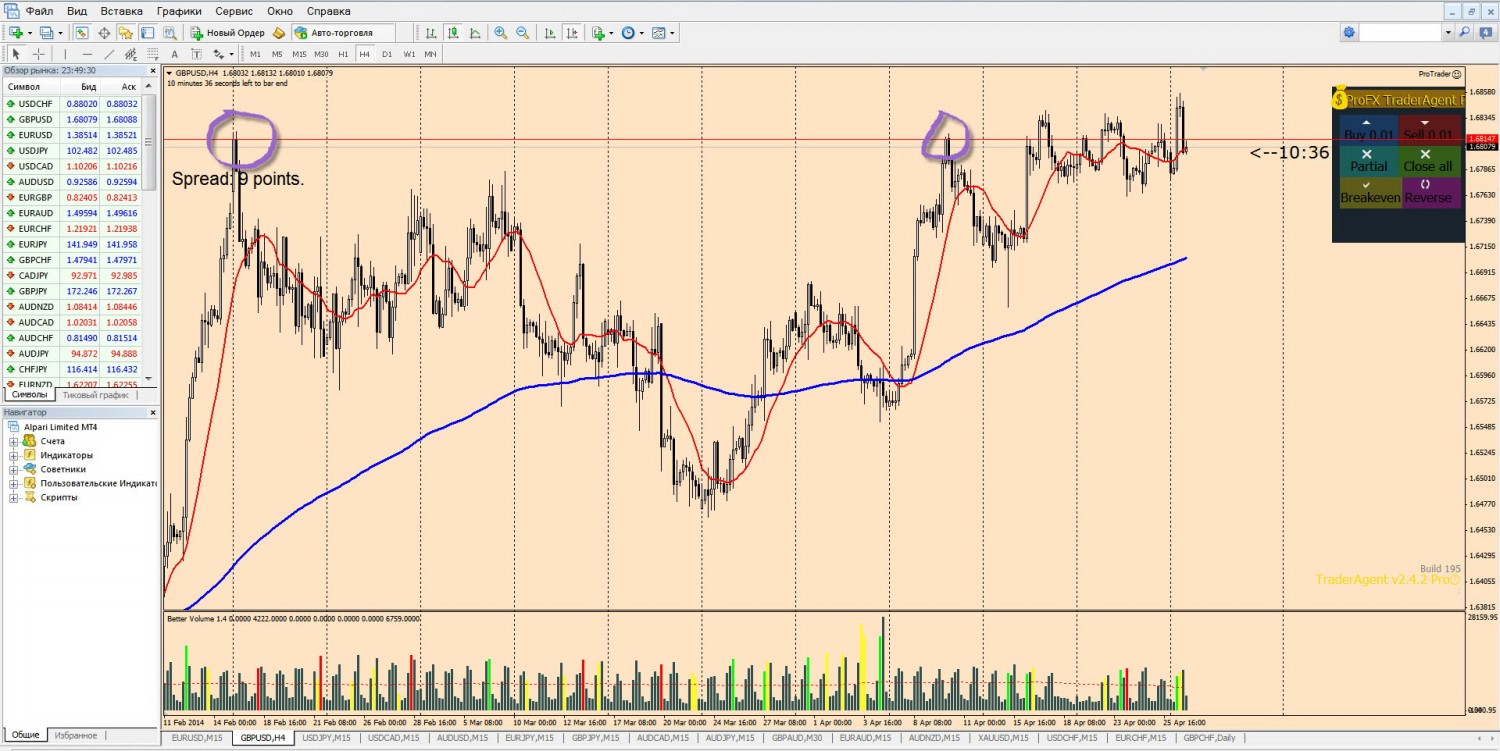Open the Файл menu
This screenshot has width=1500, height=751.
[40, 11]
